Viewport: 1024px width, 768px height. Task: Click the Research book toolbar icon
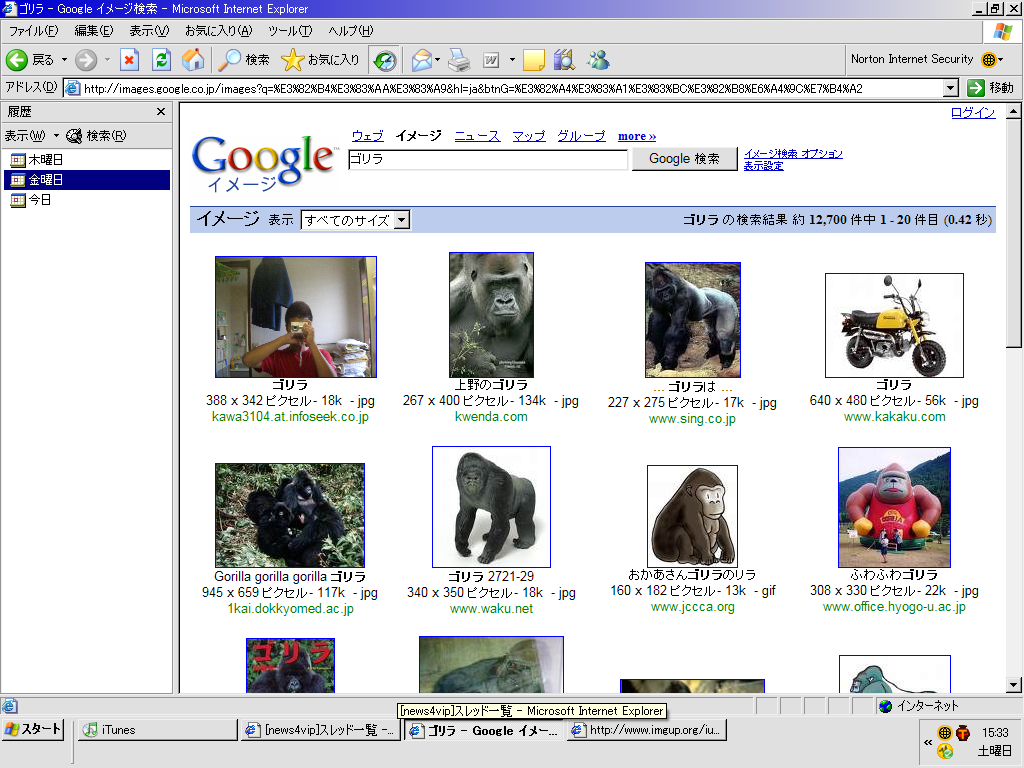click(x=564, y=60)
